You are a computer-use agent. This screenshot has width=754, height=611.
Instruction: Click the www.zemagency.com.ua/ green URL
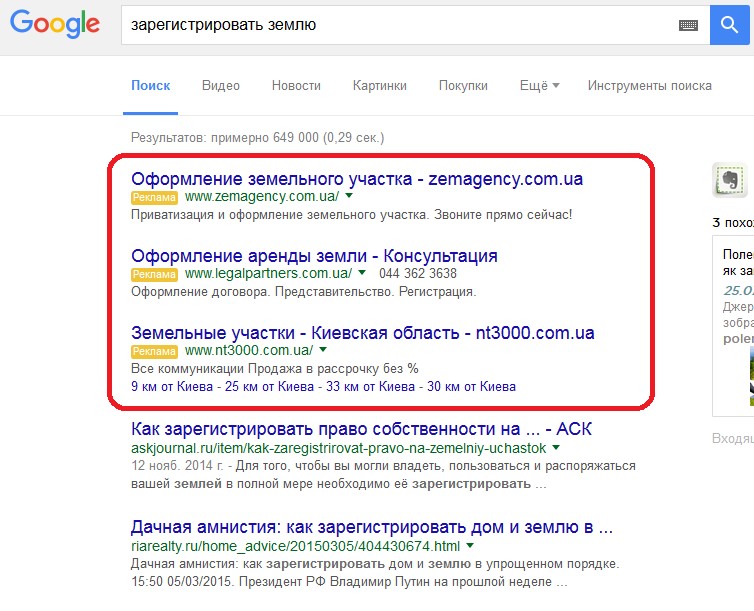click(262, 196)
